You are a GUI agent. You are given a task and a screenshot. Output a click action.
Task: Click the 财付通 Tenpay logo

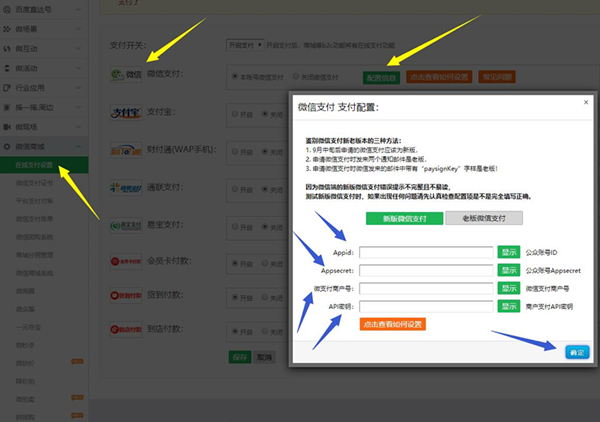pos(126,150)
